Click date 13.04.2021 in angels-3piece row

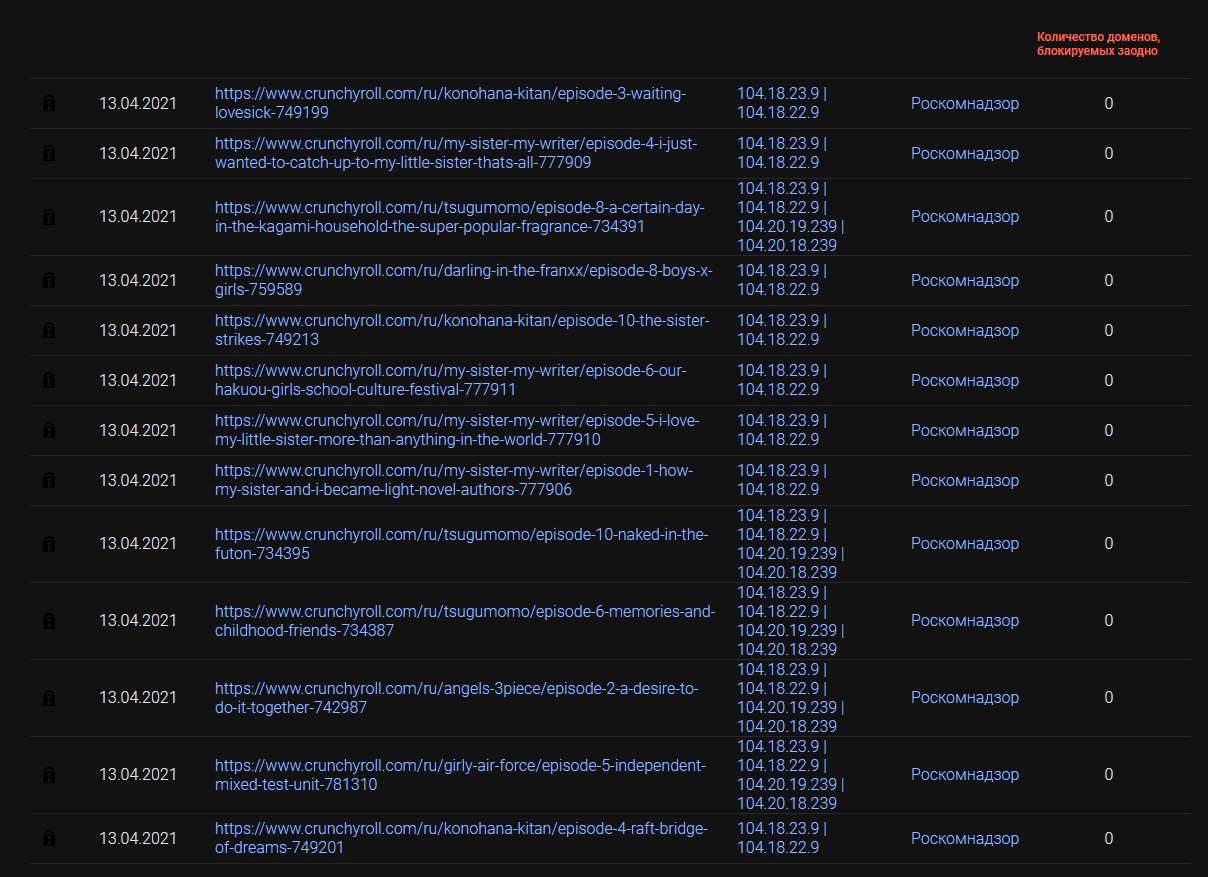[138, 697]
